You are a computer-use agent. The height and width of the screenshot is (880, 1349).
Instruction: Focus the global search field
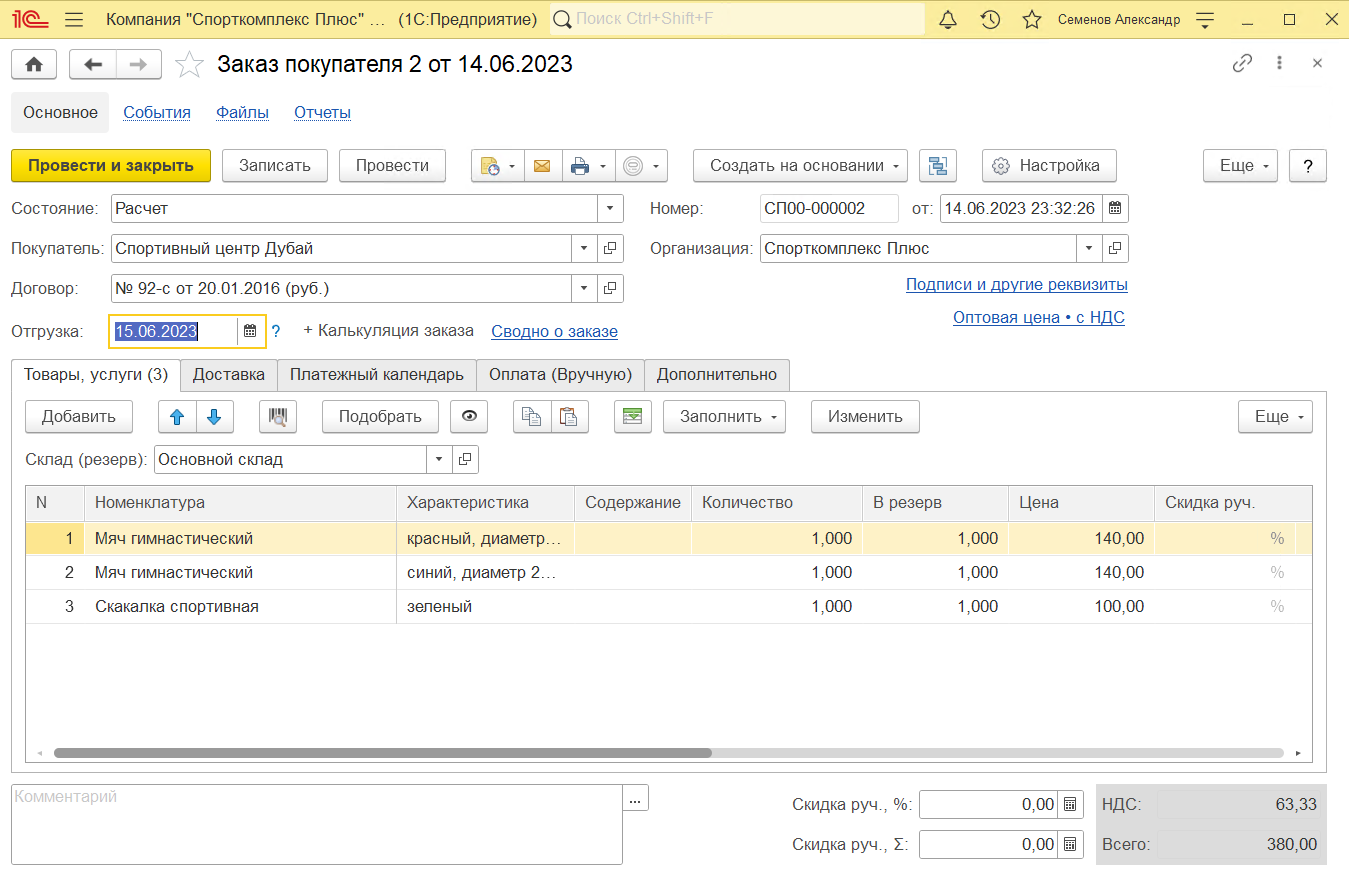(x=738, y=19)
